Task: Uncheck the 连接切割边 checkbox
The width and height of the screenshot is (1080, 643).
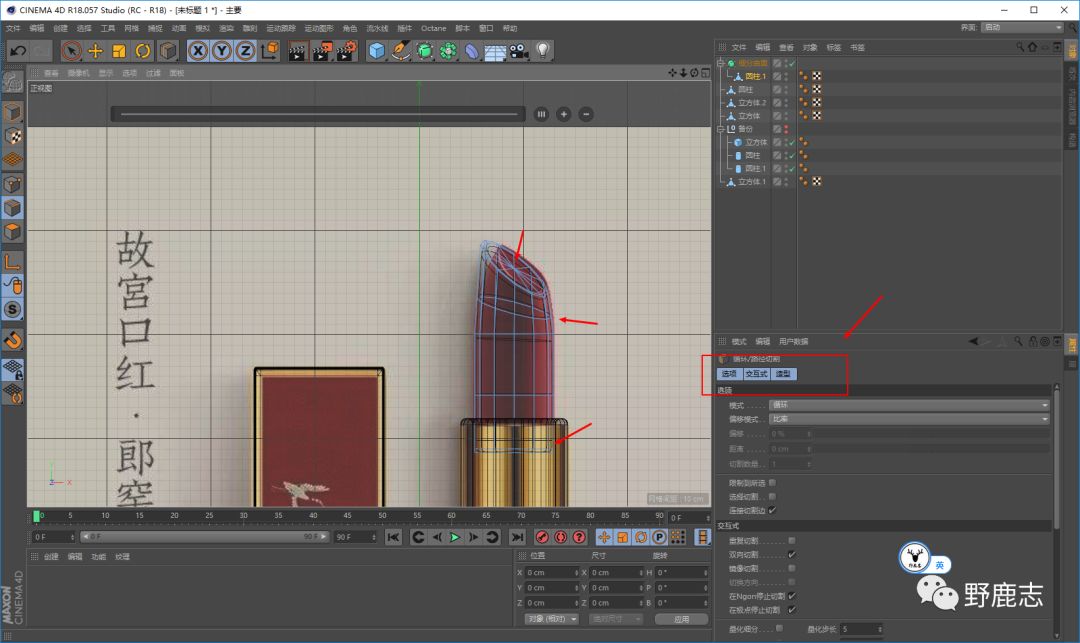Action: (772, 510)
